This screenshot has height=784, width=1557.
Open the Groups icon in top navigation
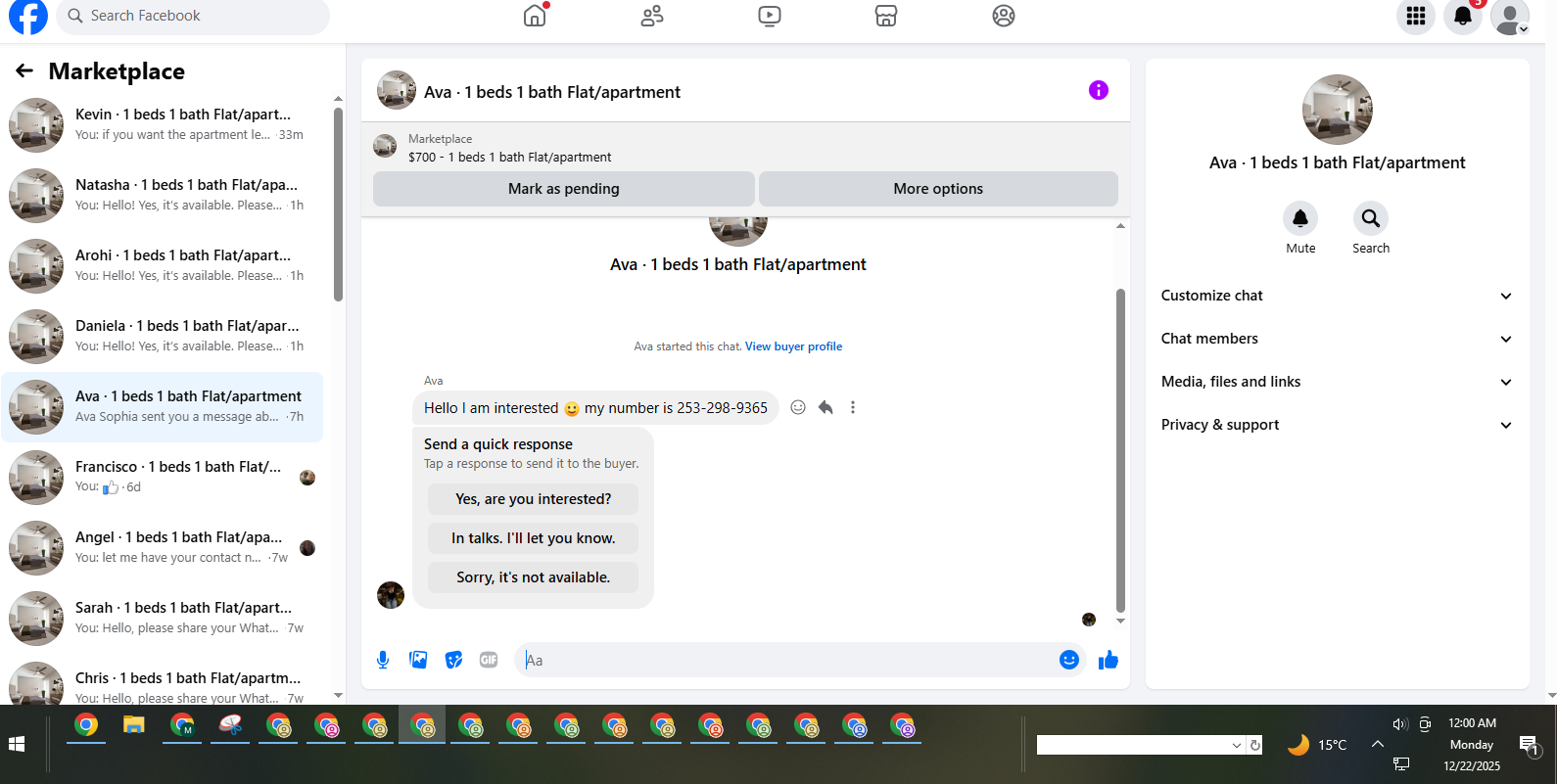pyautogui.click(x=1004, y=16)
